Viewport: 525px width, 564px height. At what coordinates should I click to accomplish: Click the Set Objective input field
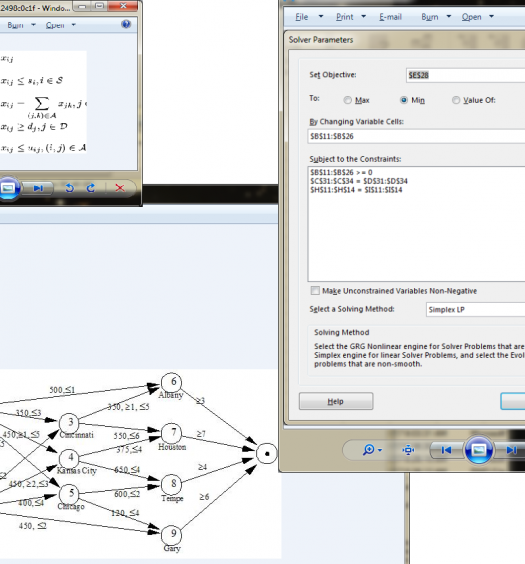(465, 75)
